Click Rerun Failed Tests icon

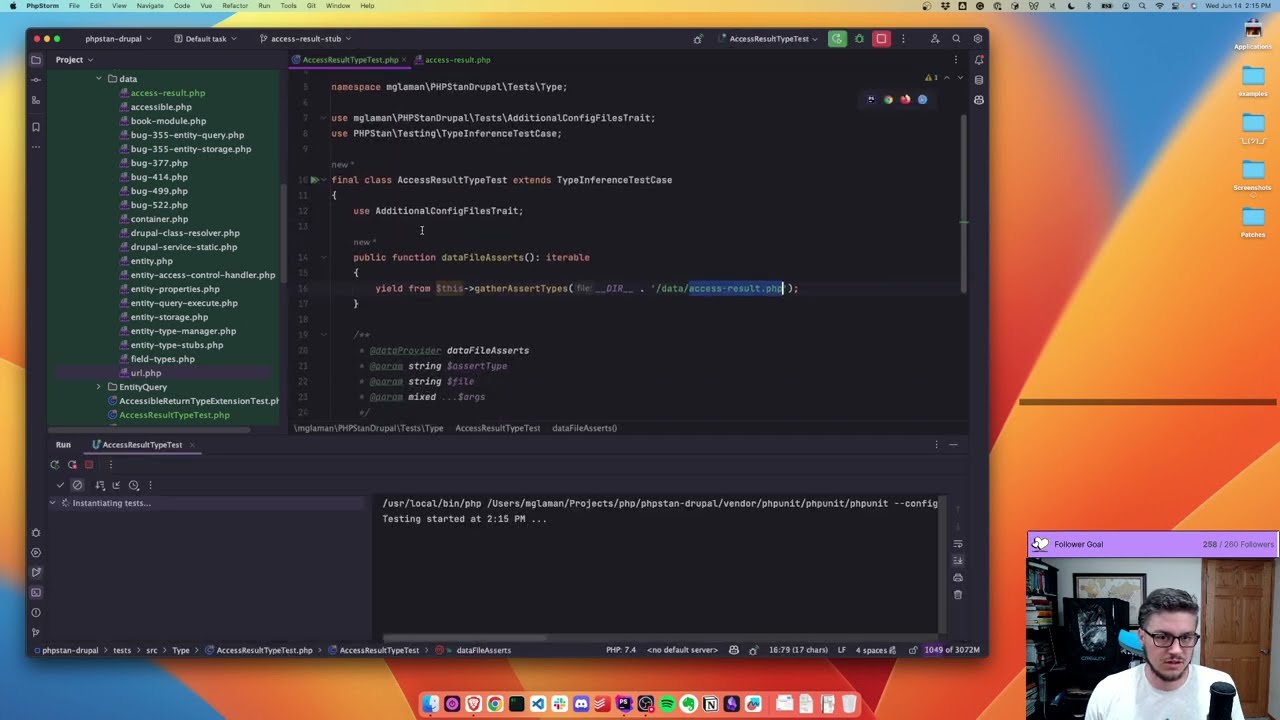pyautogui.click(x=72, y=464)
